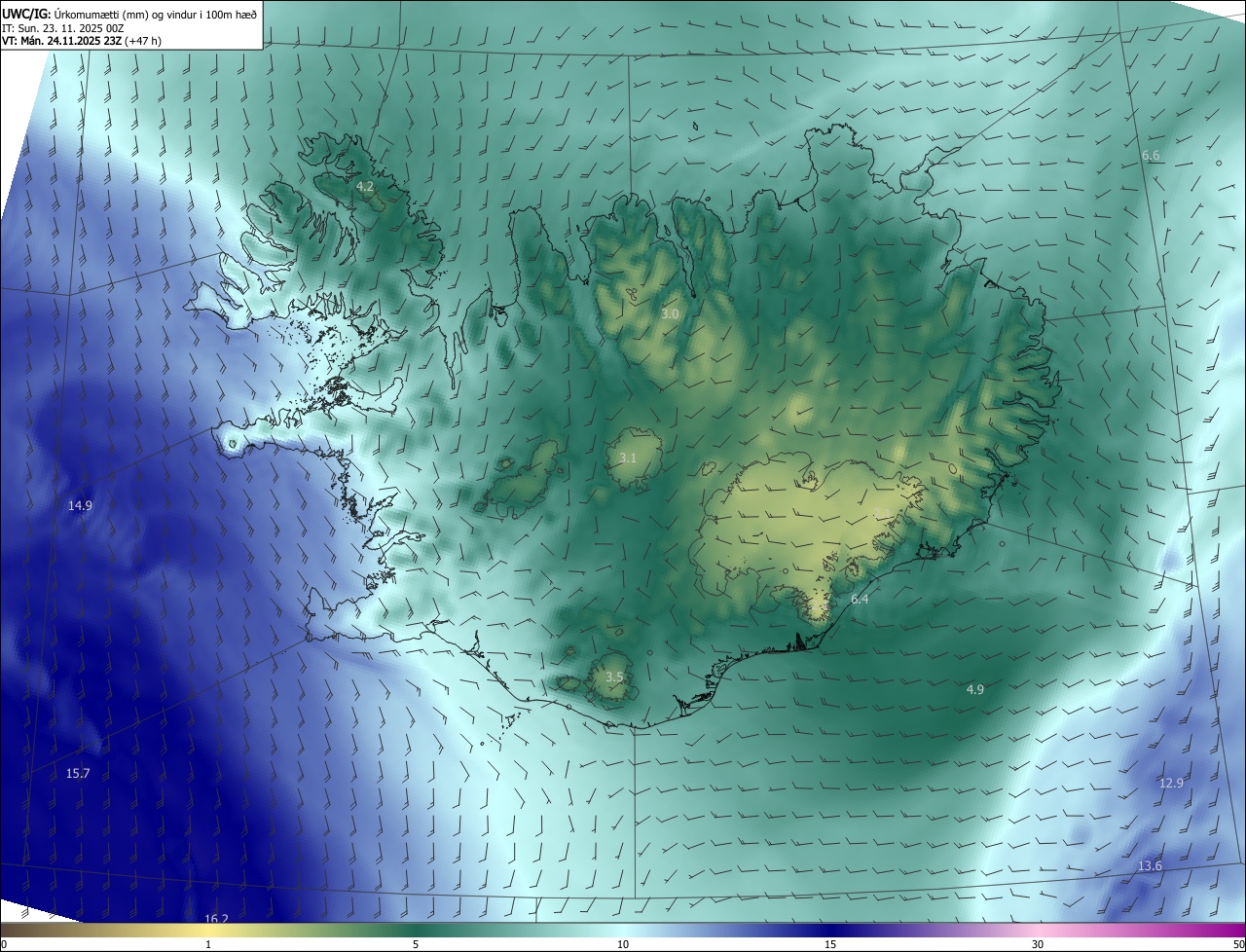Viewport: 1246px width, 952px height.
Task: Select the 15 tick label on the scale
Action: point(830,944)
